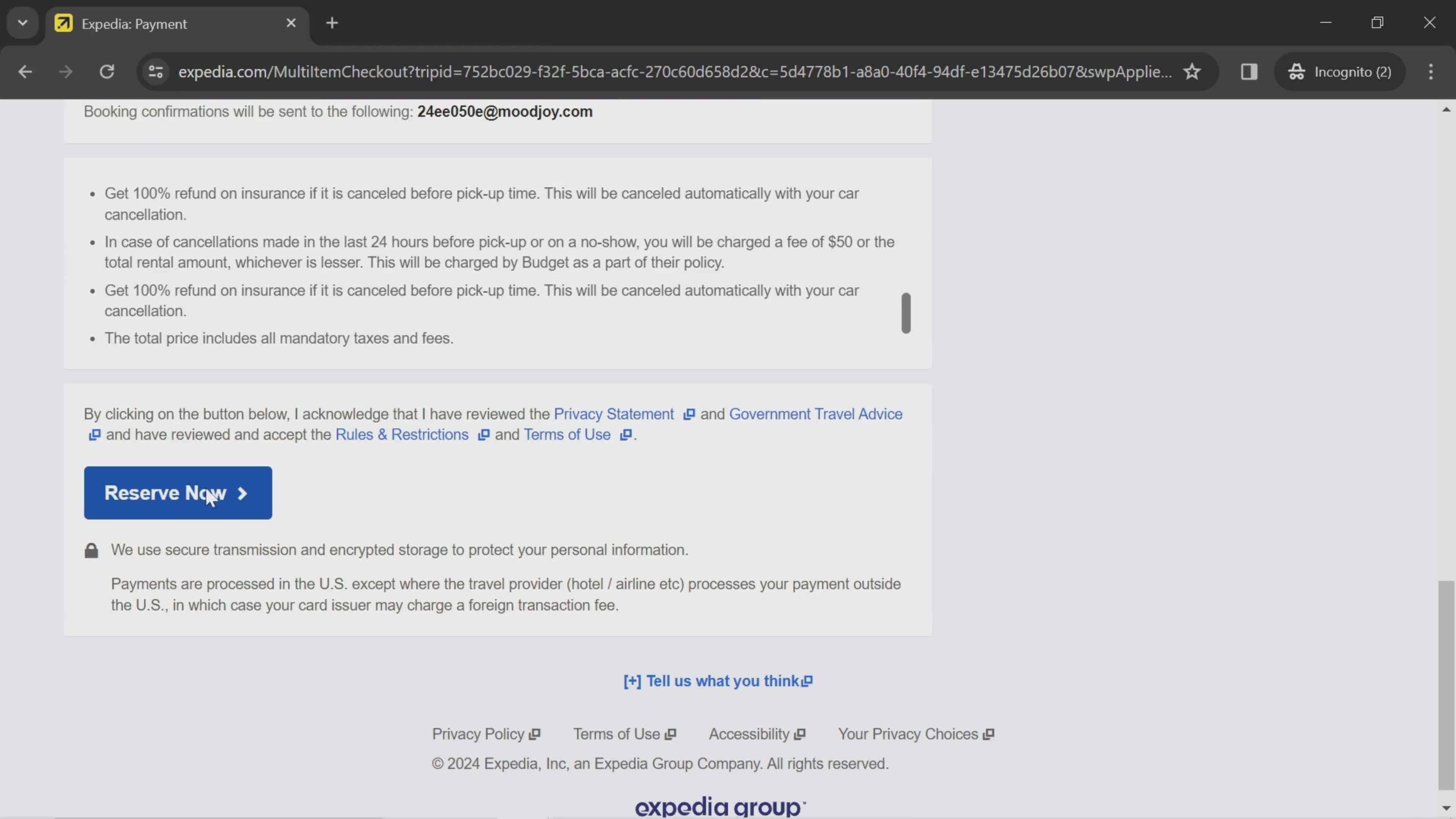Viewport: 1456px width, 819px height.
Task: Click the bookmark/star icon in address bar
Action: coord(1192,71)
